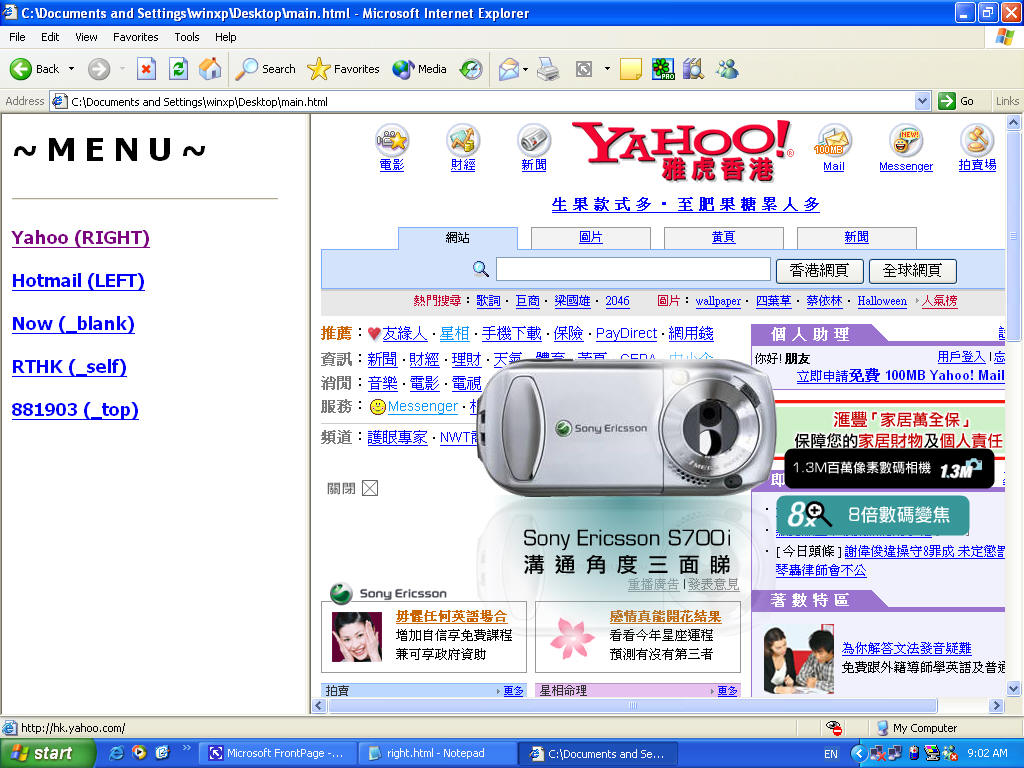1024x768 pixels.
Task: Switch to the Microsoft FrontPage taskbar button
Action: click(278, 754)
